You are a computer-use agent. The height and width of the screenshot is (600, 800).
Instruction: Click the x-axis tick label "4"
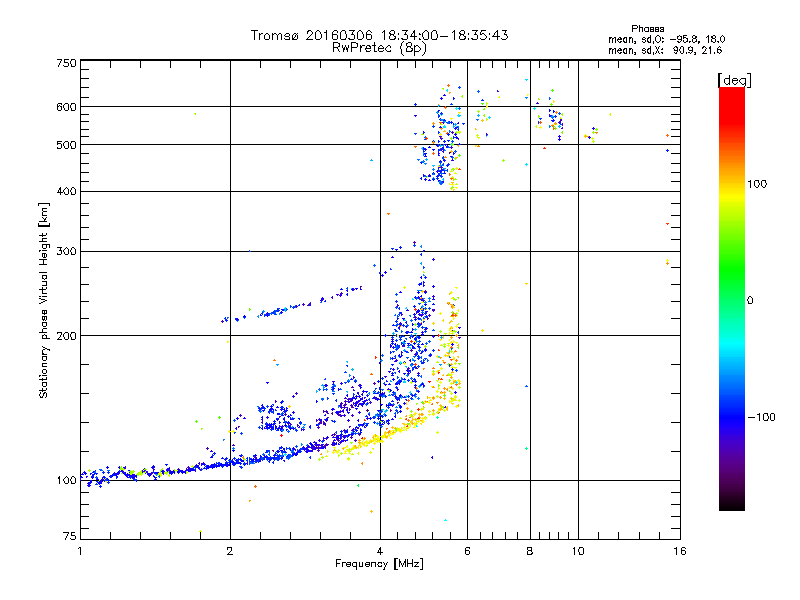pyautogui.click(x=380, y=551)
